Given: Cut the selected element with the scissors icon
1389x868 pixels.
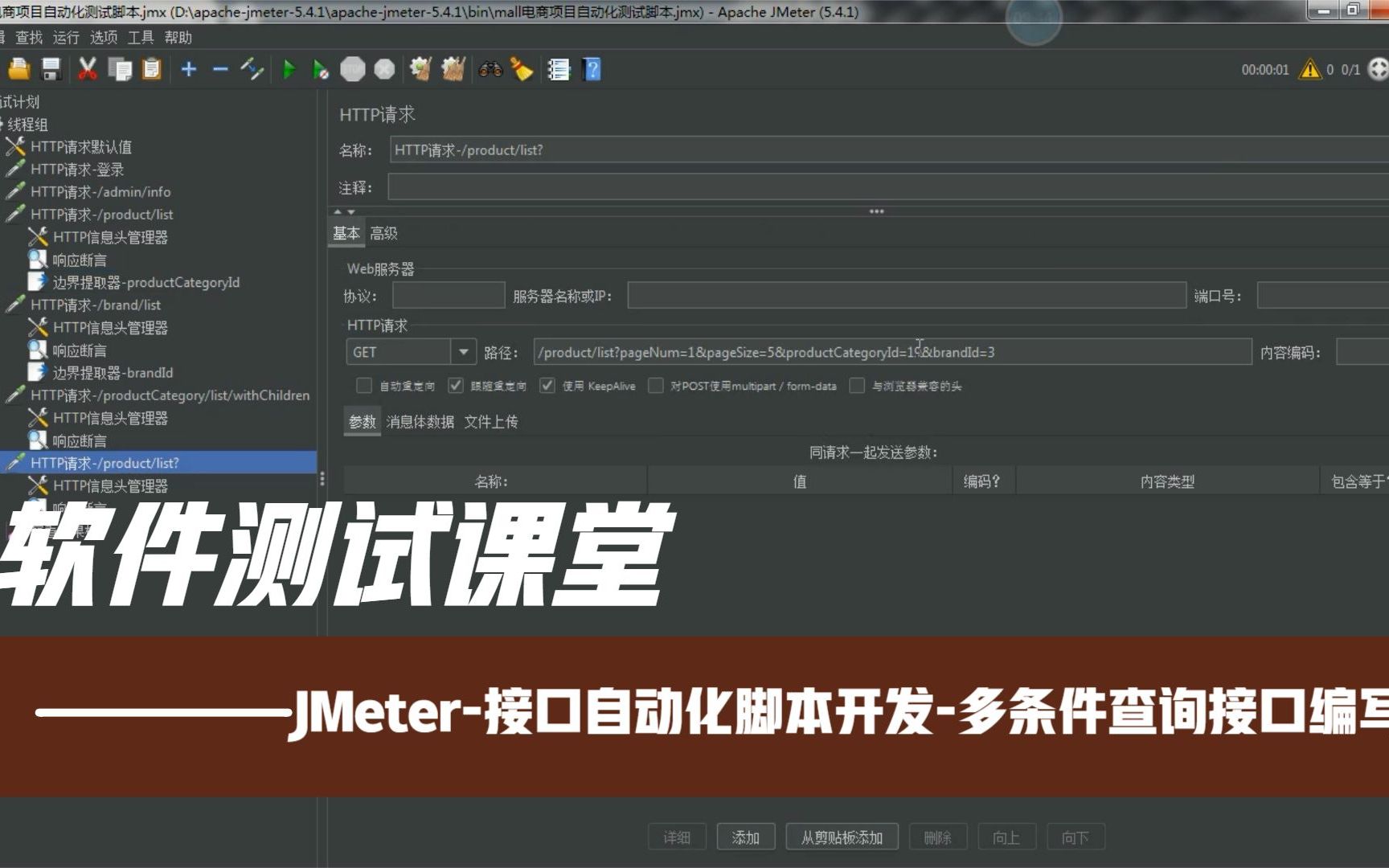Looking at the screenshot, I should coord(87,70).
